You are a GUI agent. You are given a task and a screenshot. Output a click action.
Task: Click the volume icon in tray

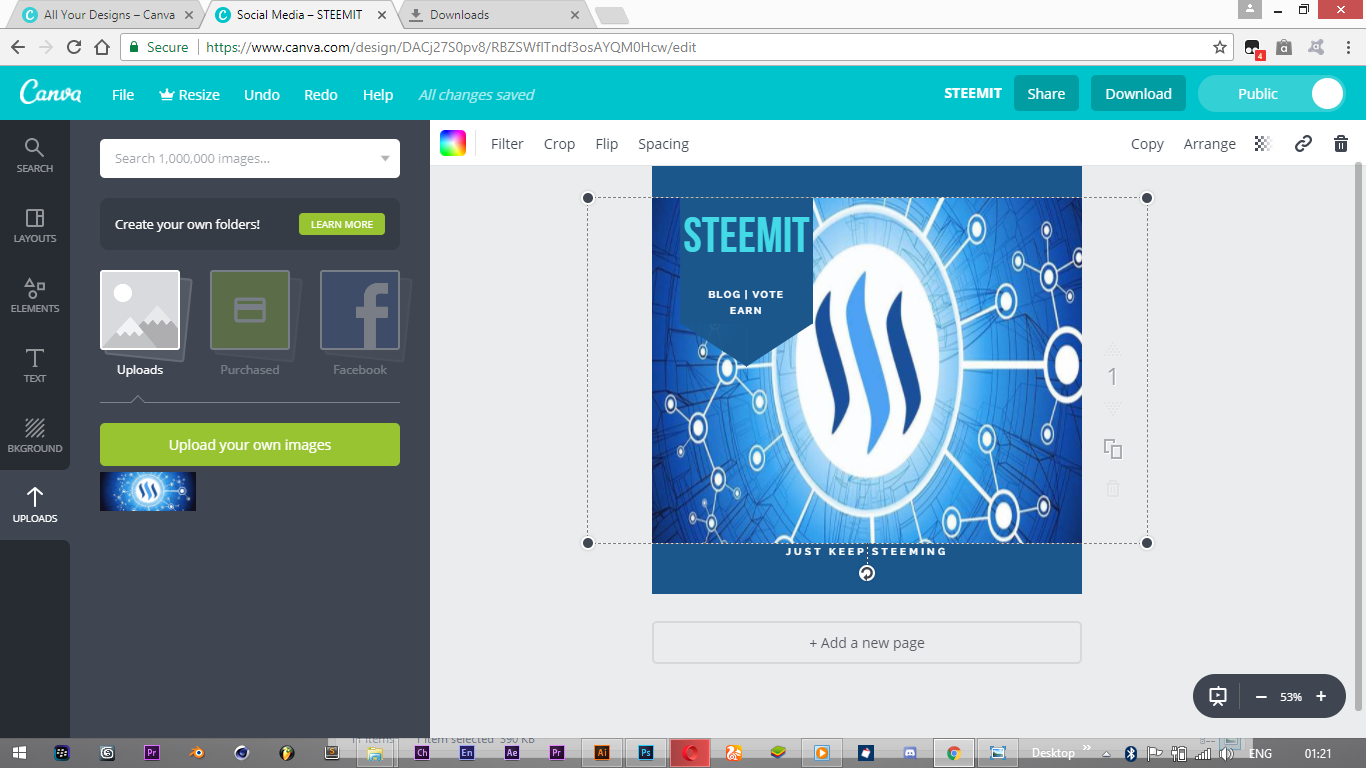(1227, 753)
